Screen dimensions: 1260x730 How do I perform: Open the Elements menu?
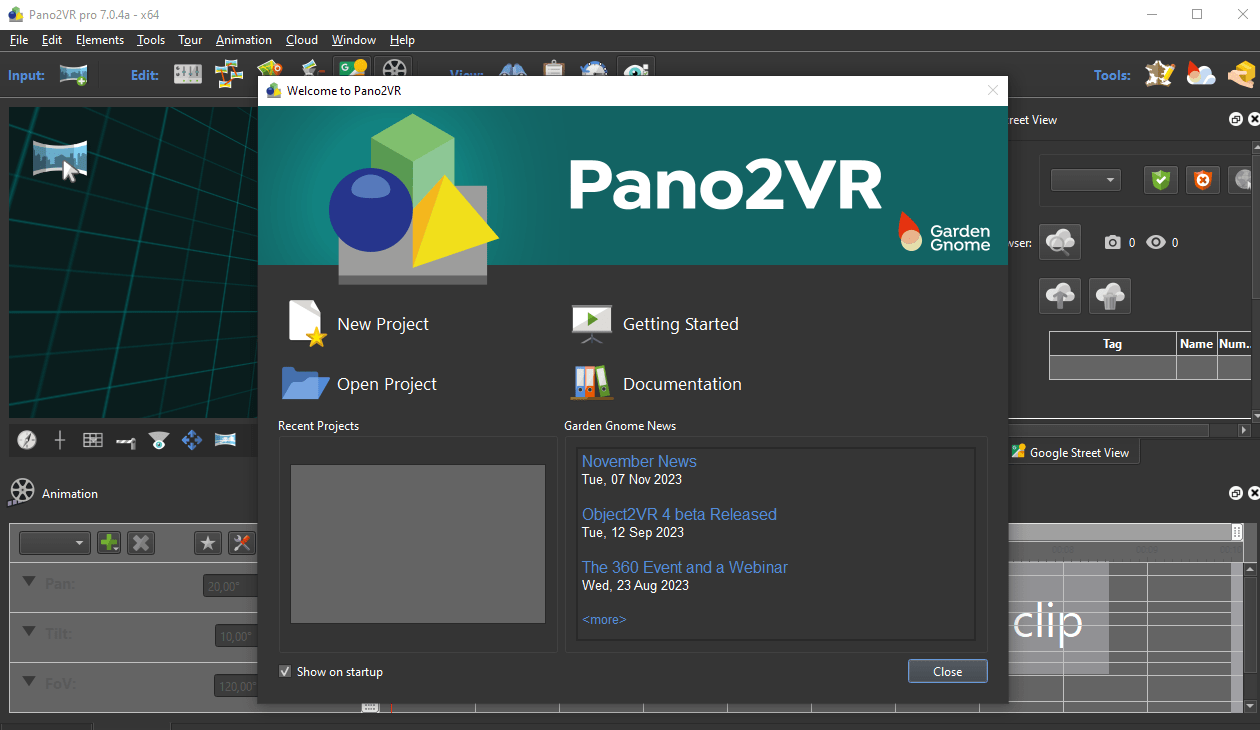[100, 40]
